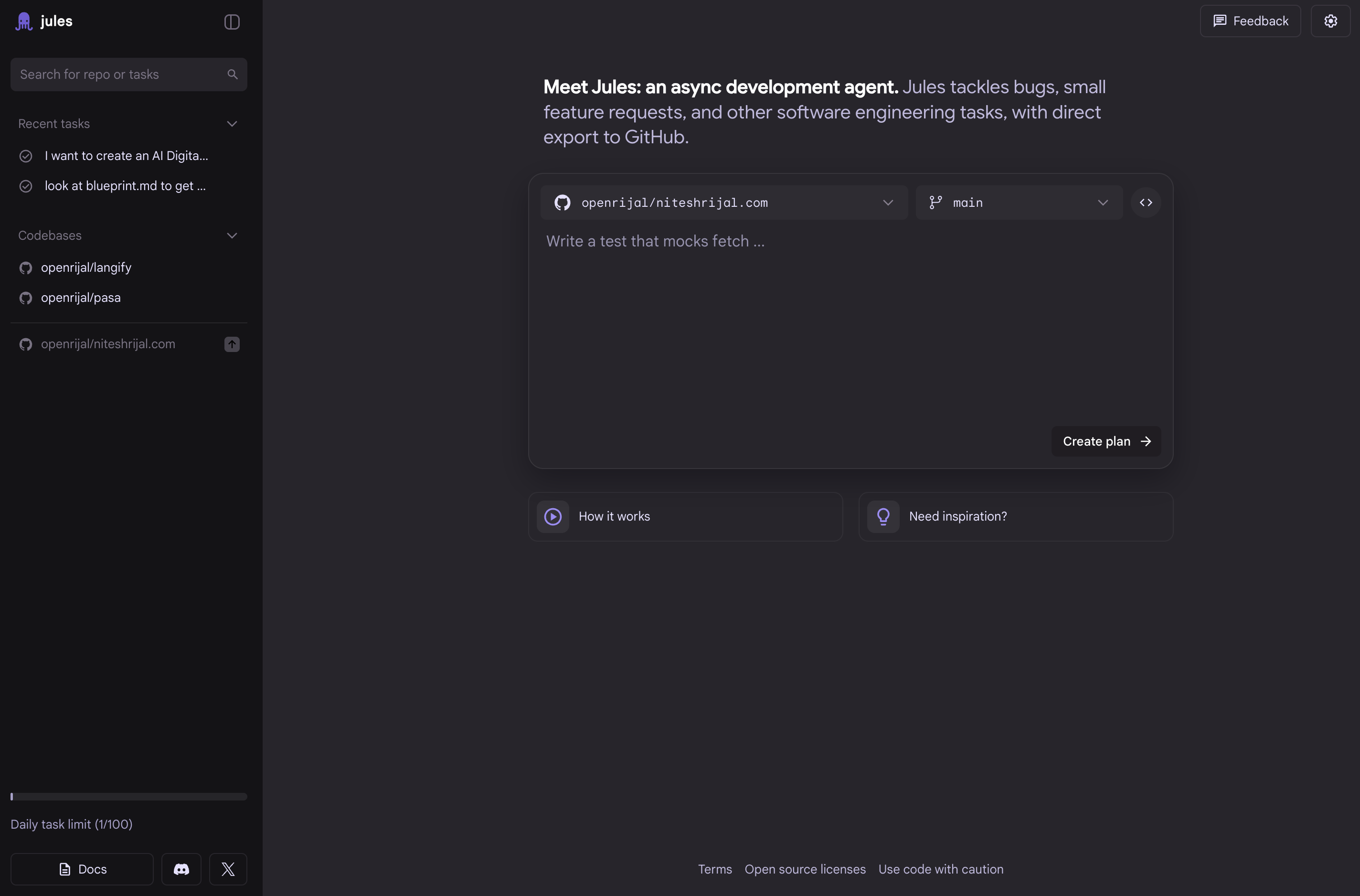
Task: Select the openrijal/langify codebase
Action: point(85,267)
